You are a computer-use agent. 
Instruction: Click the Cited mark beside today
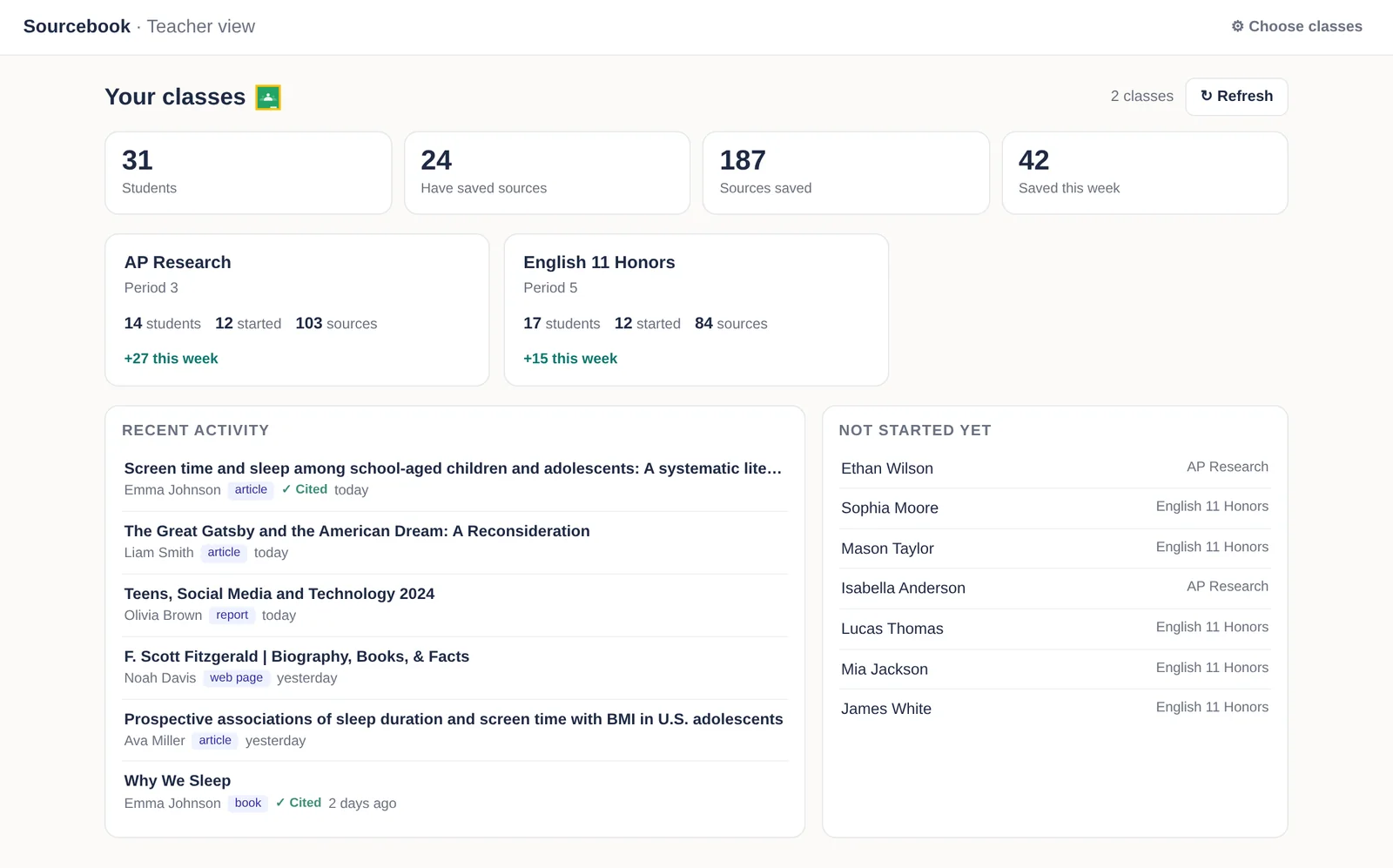pos(305,489)
